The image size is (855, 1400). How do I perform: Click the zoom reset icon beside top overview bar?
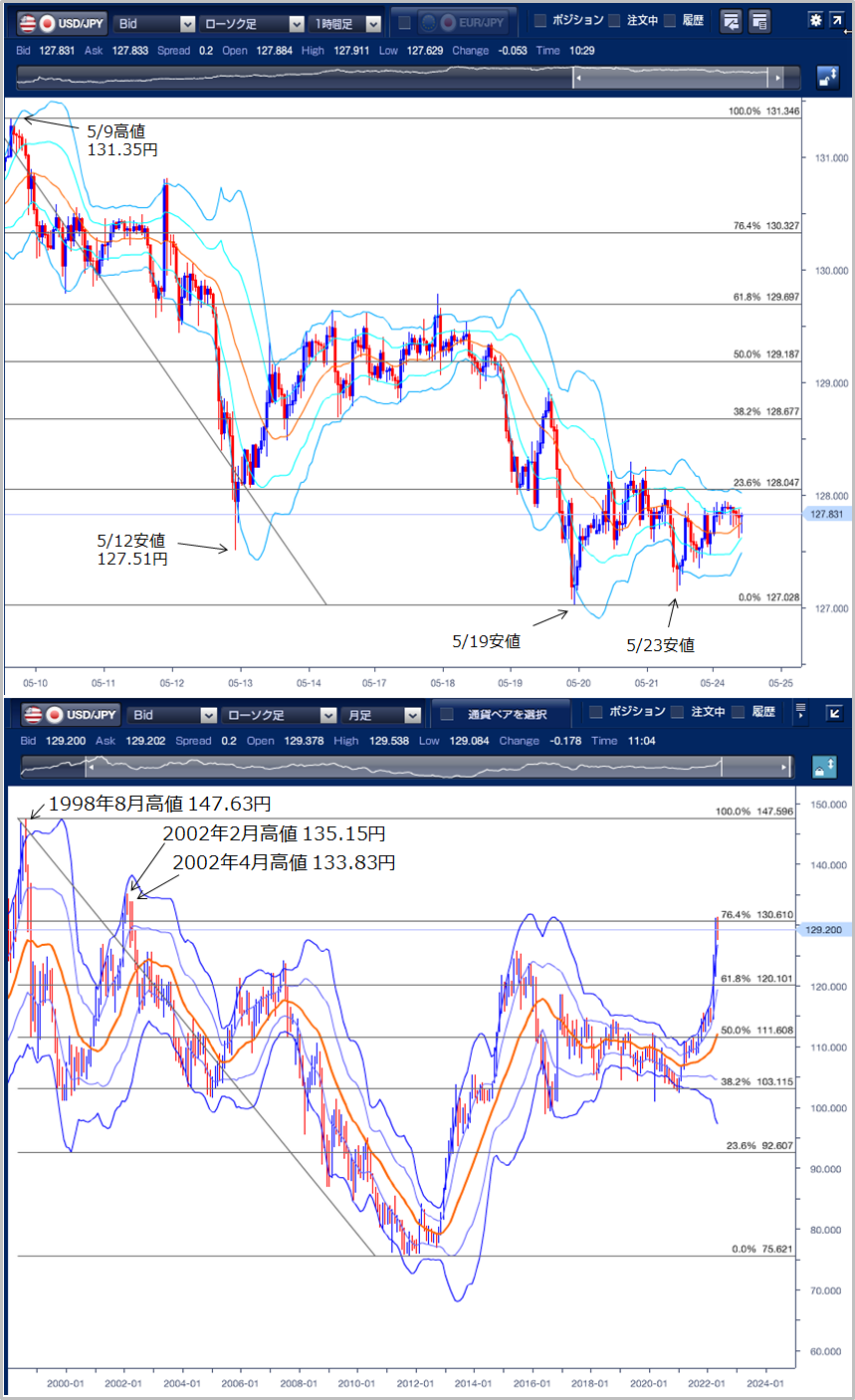[826, 78]
